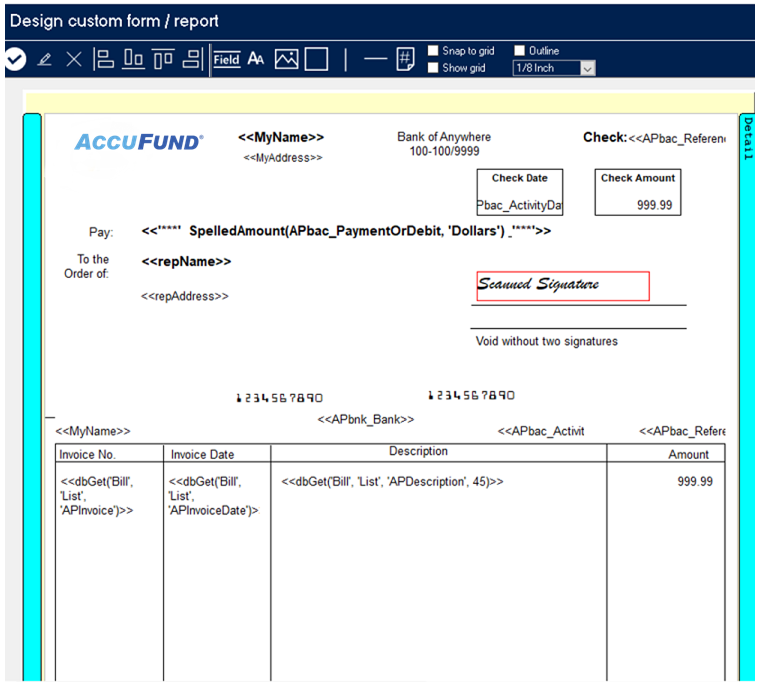The width and height of the screenshot is (762, 687).
Task: Select the Scanned Signature image box
Action: tap(562, 286)
